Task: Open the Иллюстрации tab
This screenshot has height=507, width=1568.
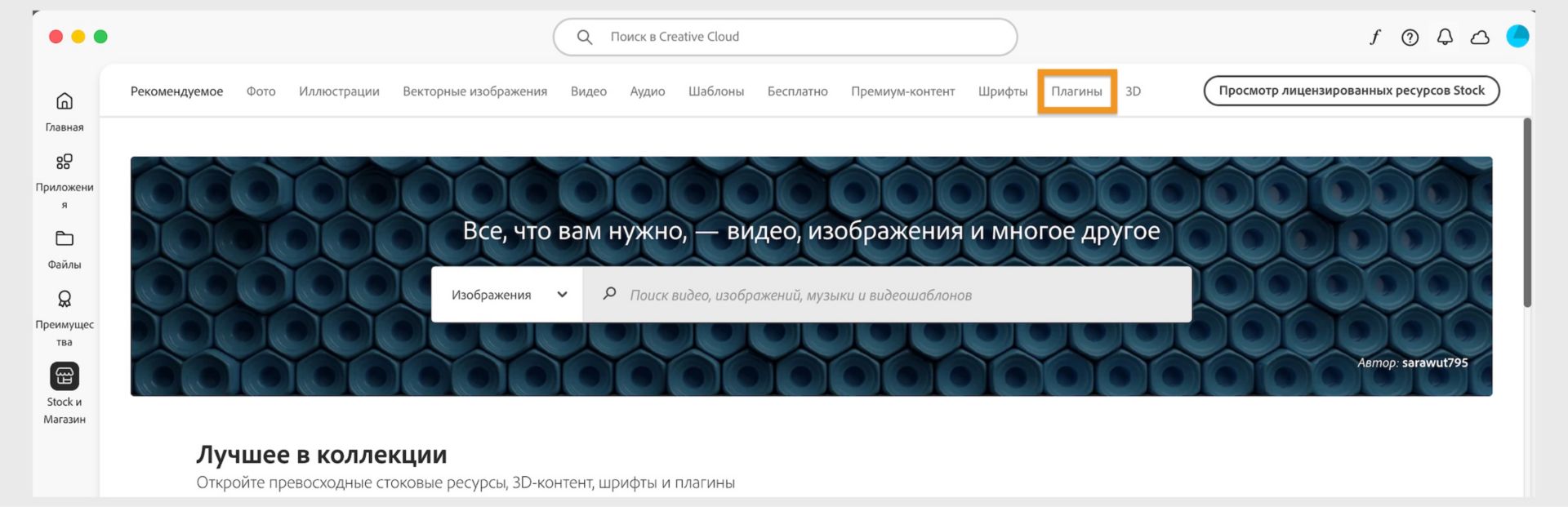Action: tap(339, 91)
